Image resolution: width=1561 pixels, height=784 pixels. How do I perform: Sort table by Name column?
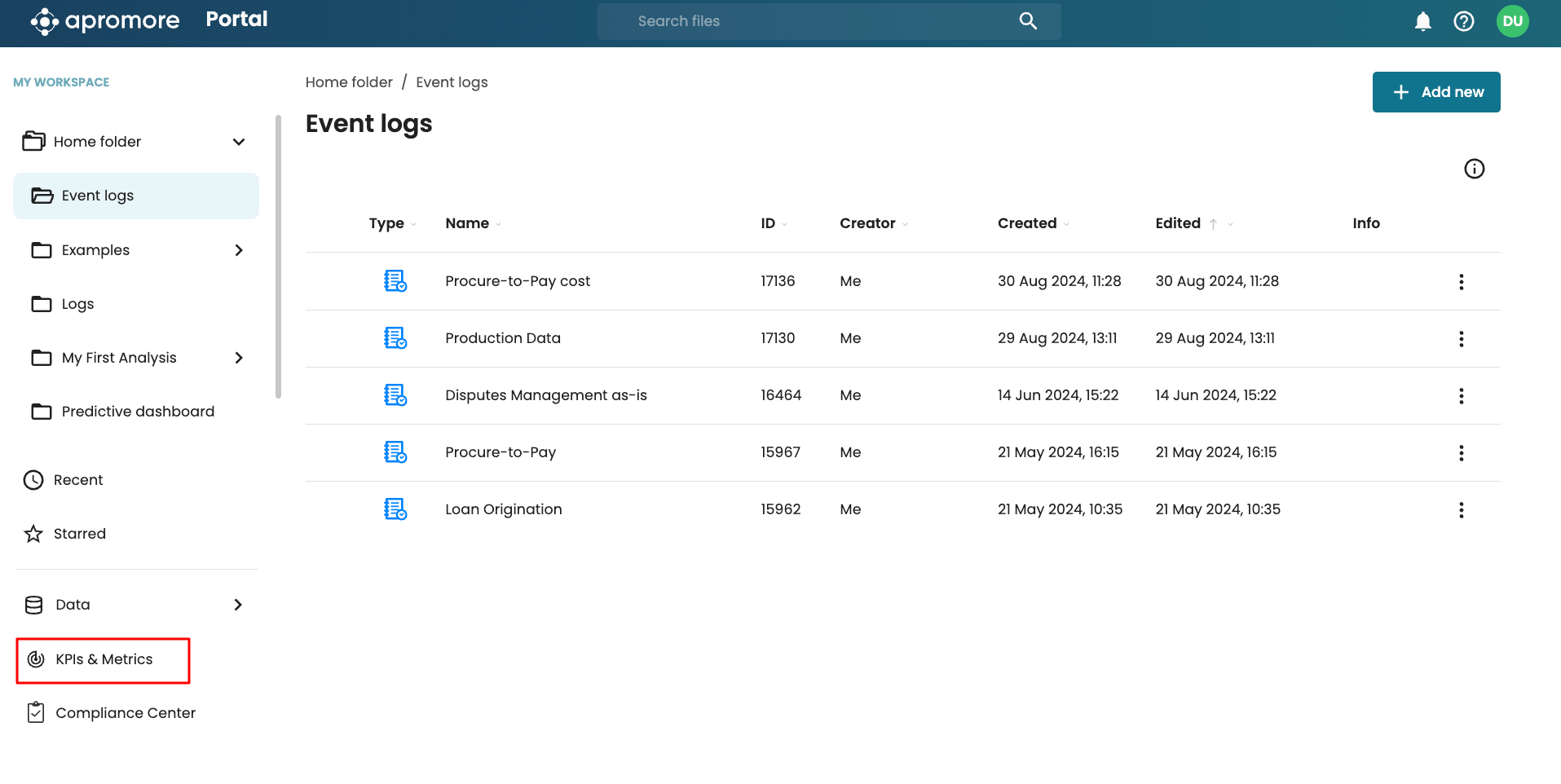tap(467, 223)
